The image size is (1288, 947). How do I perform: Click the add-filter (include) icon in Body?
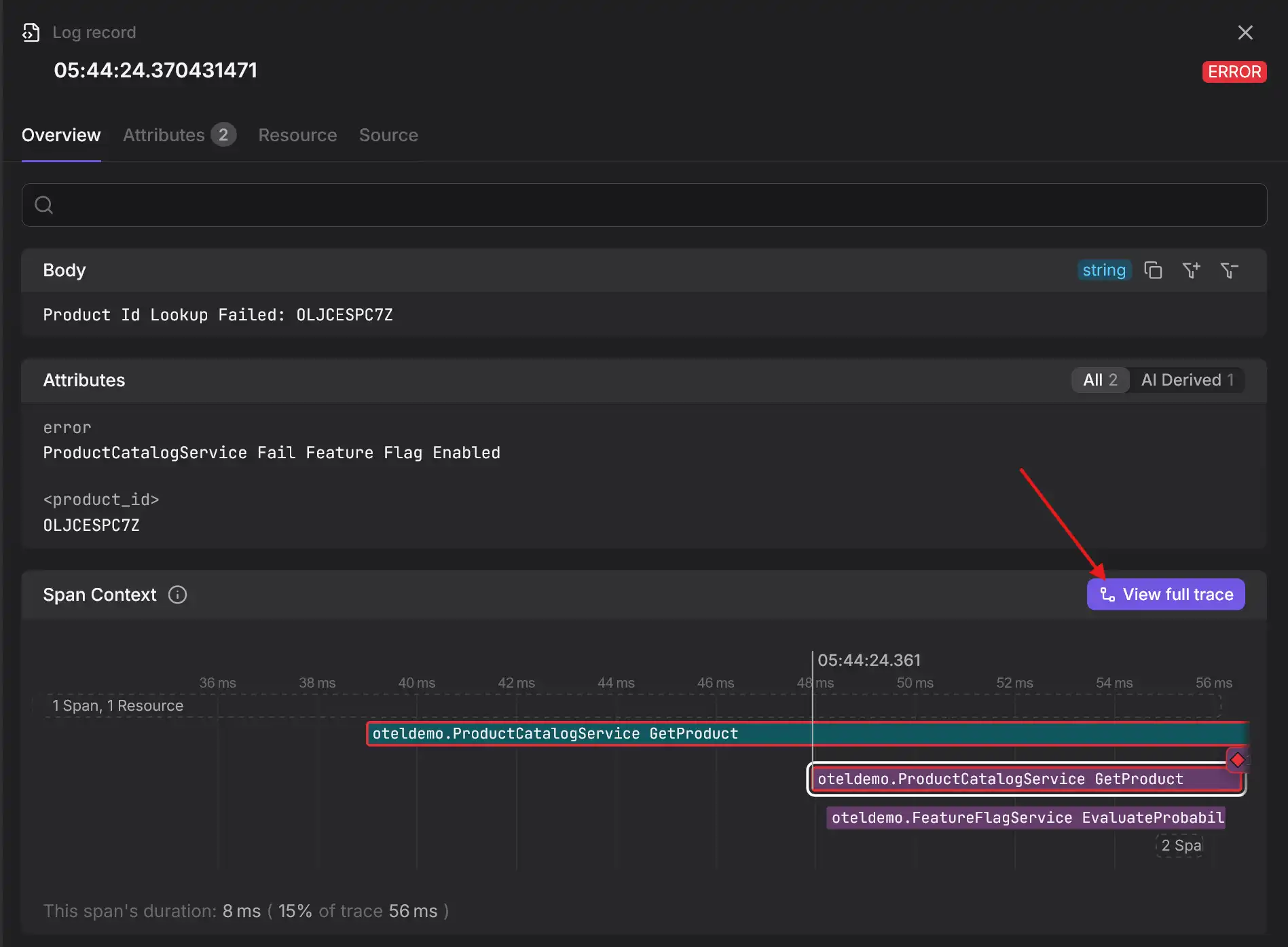point(1191,270)
